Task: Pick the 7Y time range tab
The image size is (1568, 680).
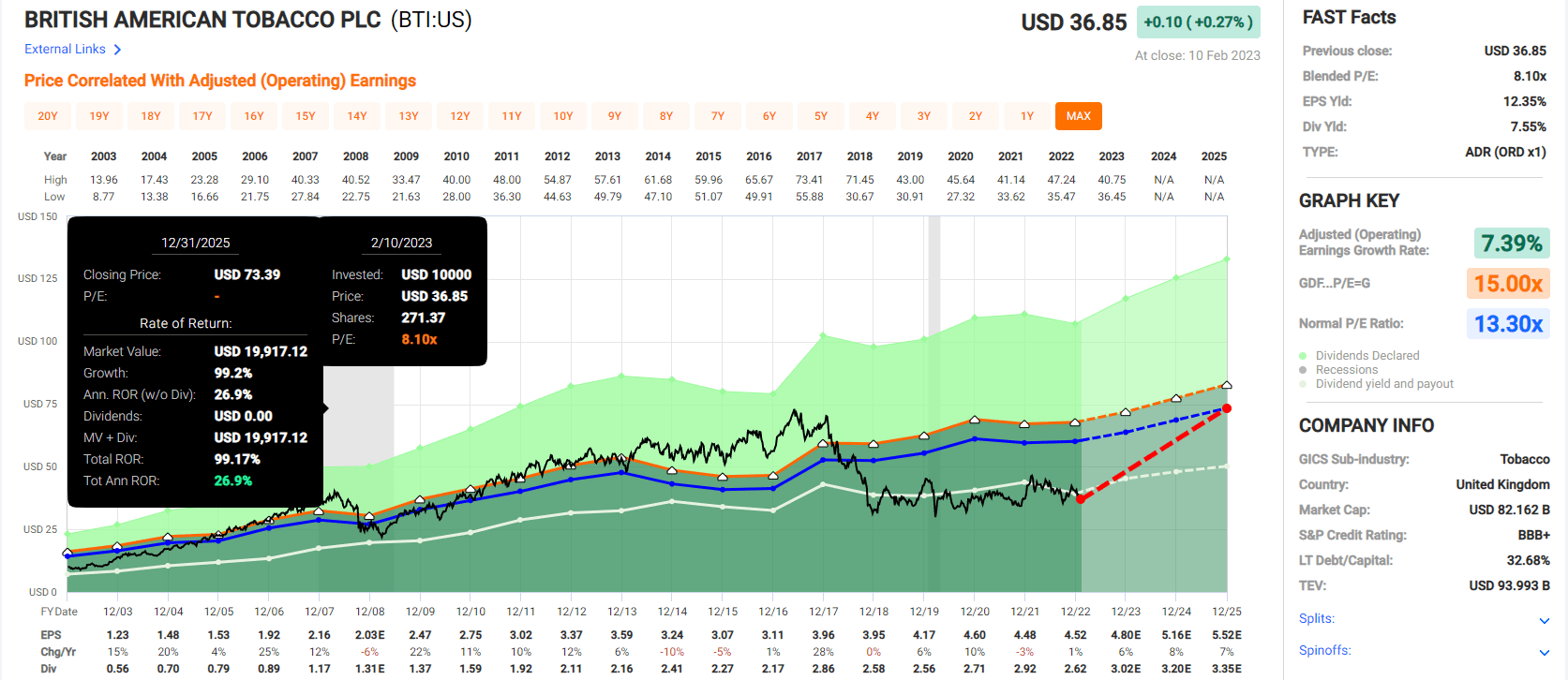Action: (x=718, y=116)
